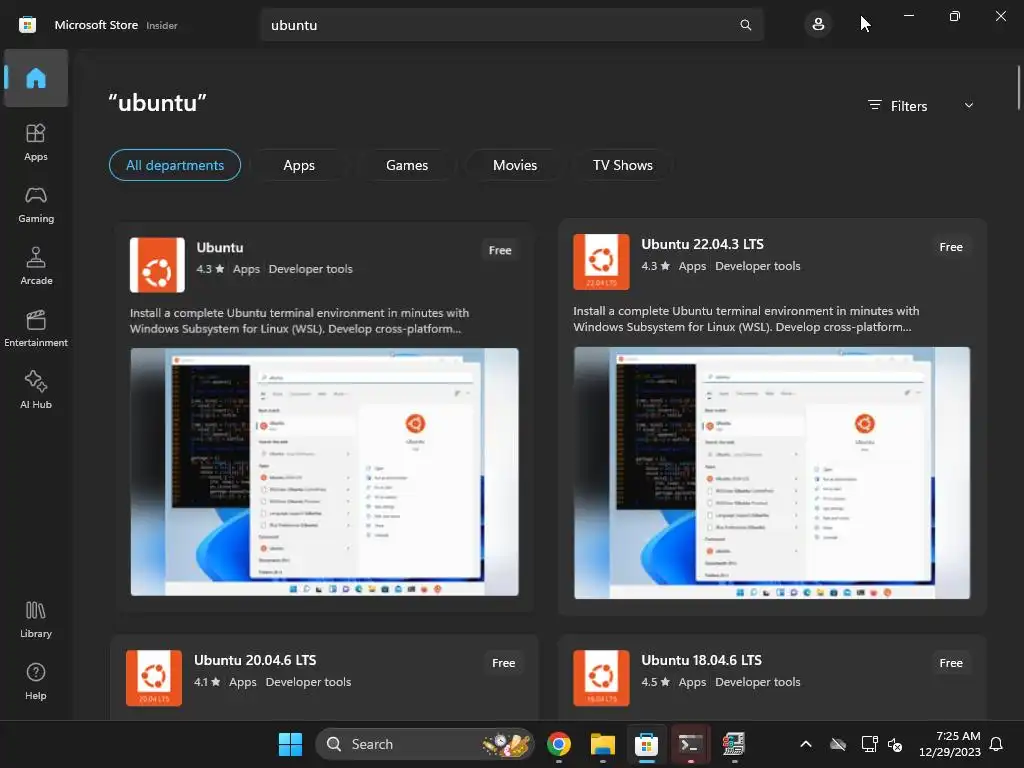The width and height of the screenshot is (1024, 768).
Task: Click the vertical scrollbar of results
Action: (x=1018, y=88)
